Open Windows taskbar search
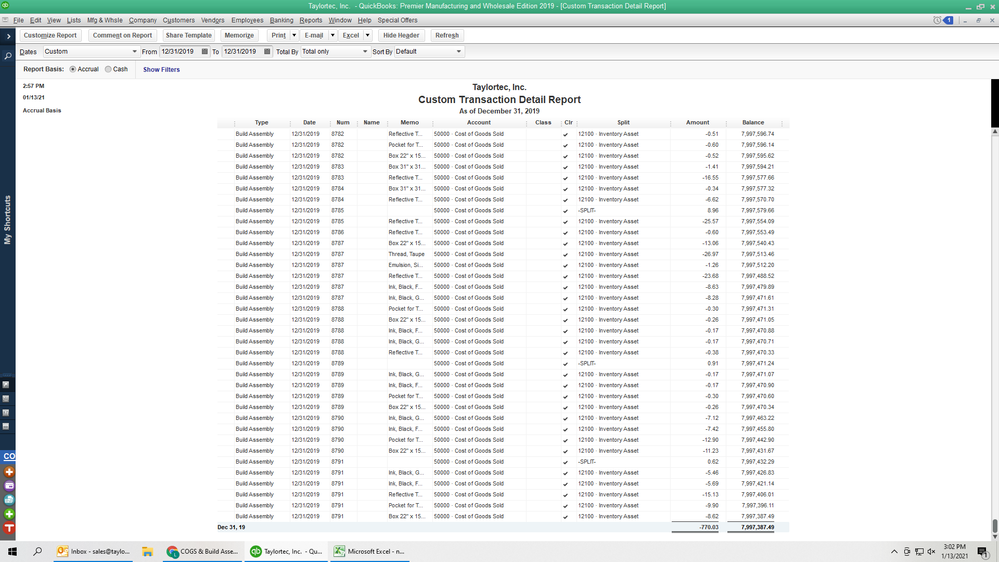Screen dimensions: 999x562 click(x=38, y=552)
